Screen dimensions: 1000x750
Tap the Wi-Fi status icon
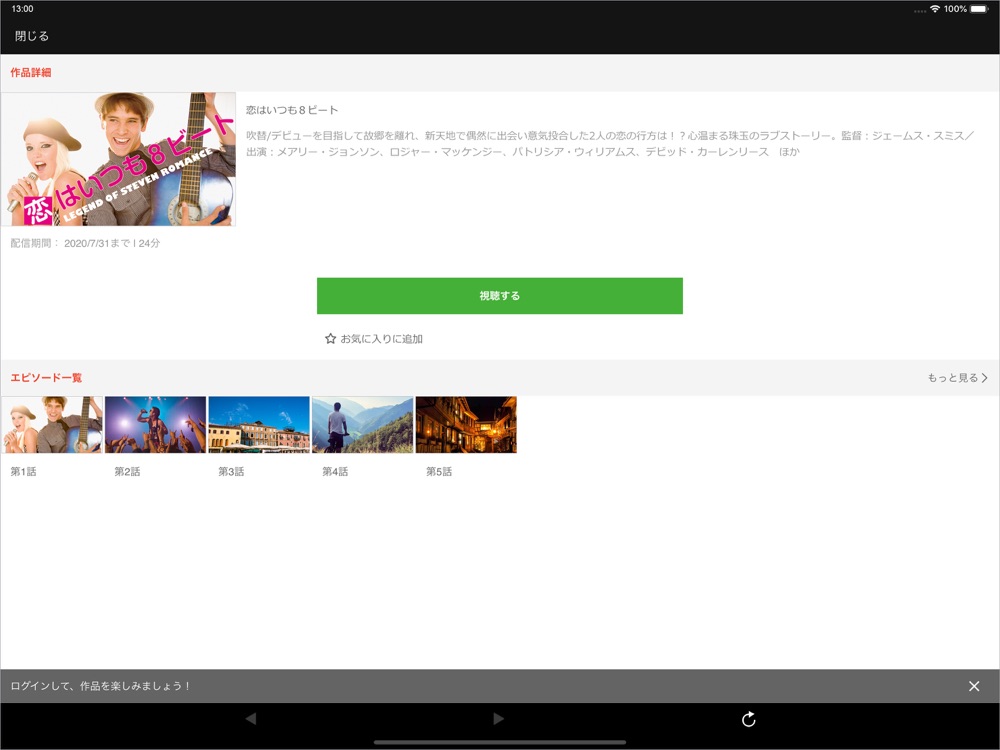point(935,9)
